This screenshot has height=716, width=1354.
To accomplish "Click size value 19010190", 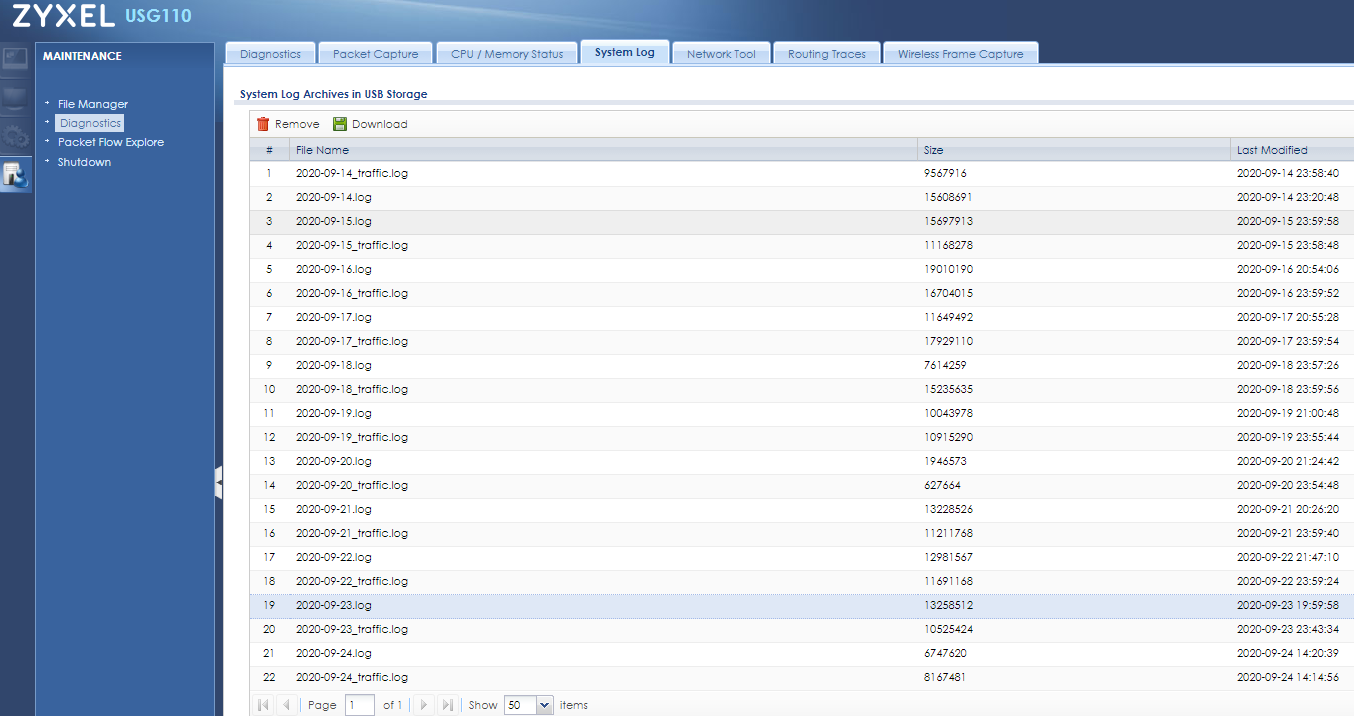I will 948,269.
